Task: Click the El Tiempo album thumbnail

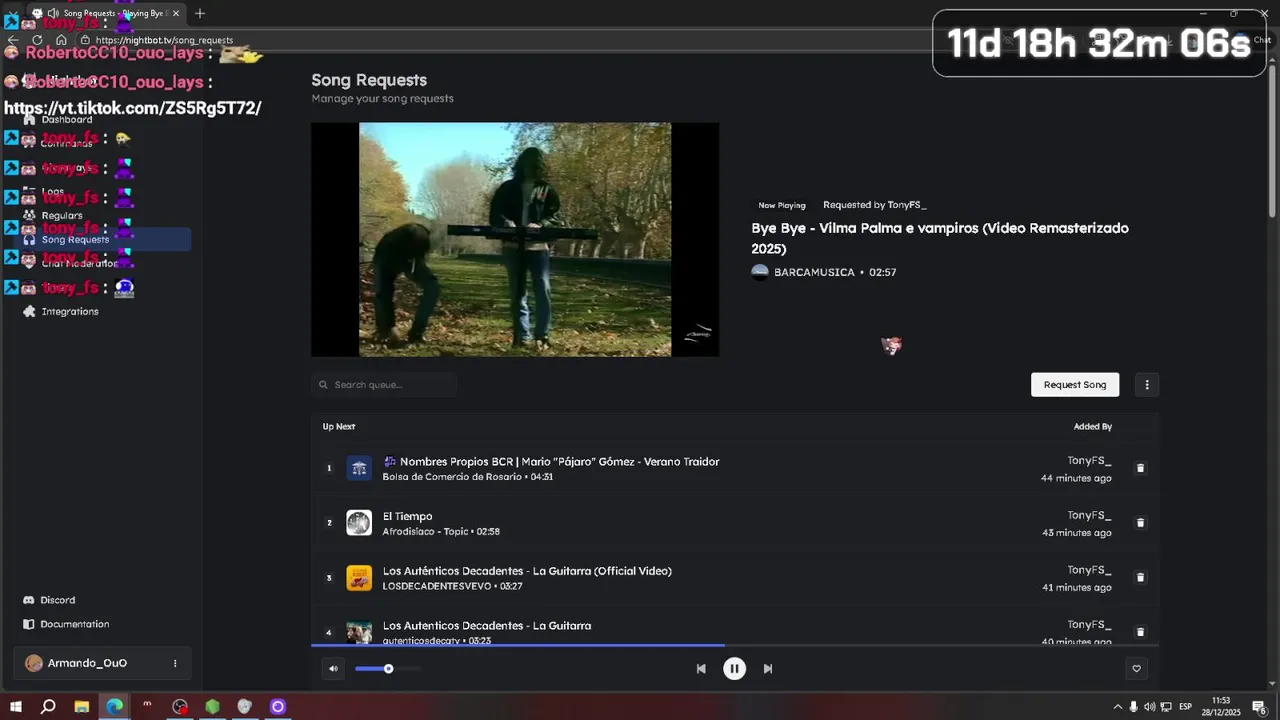Action: (359, 523)
